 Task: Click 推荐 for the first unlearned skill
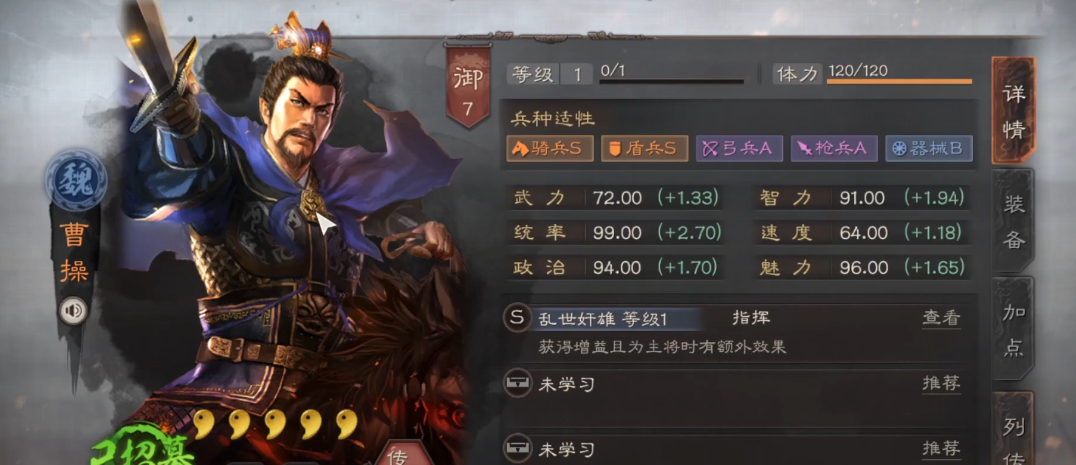[941, 383]
